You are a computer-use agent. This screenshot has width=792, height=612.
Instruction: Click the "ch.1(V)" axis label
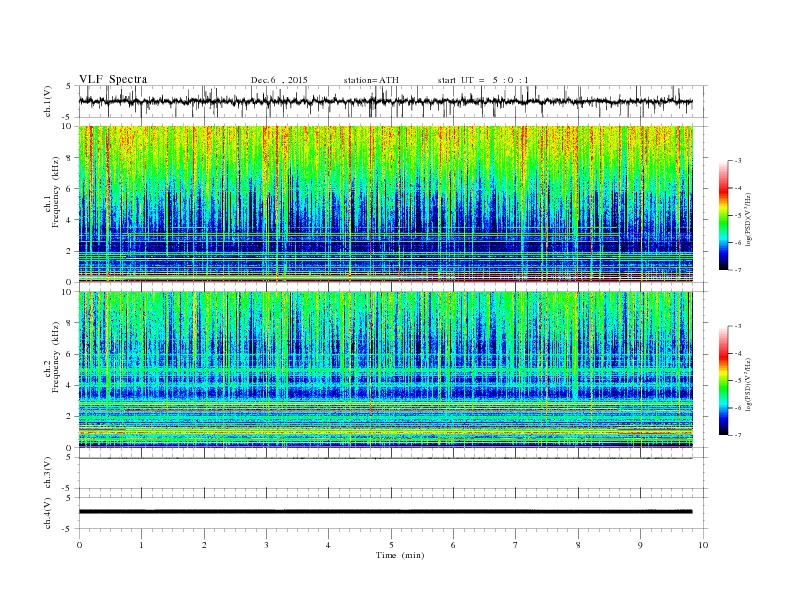coord(48,101)
